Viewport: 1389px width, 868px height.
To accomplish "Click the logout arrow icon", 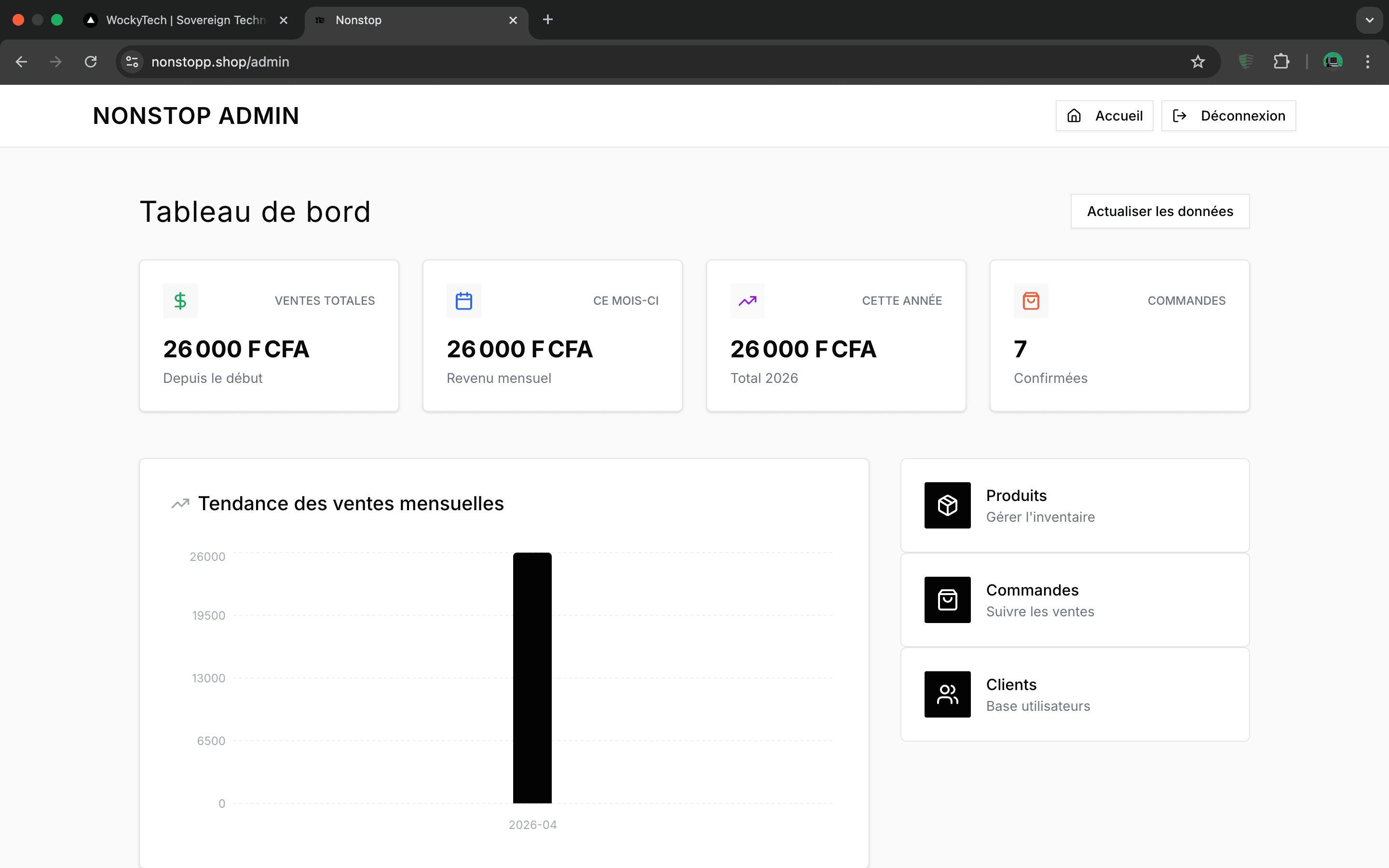I will tap(1180, 116).
